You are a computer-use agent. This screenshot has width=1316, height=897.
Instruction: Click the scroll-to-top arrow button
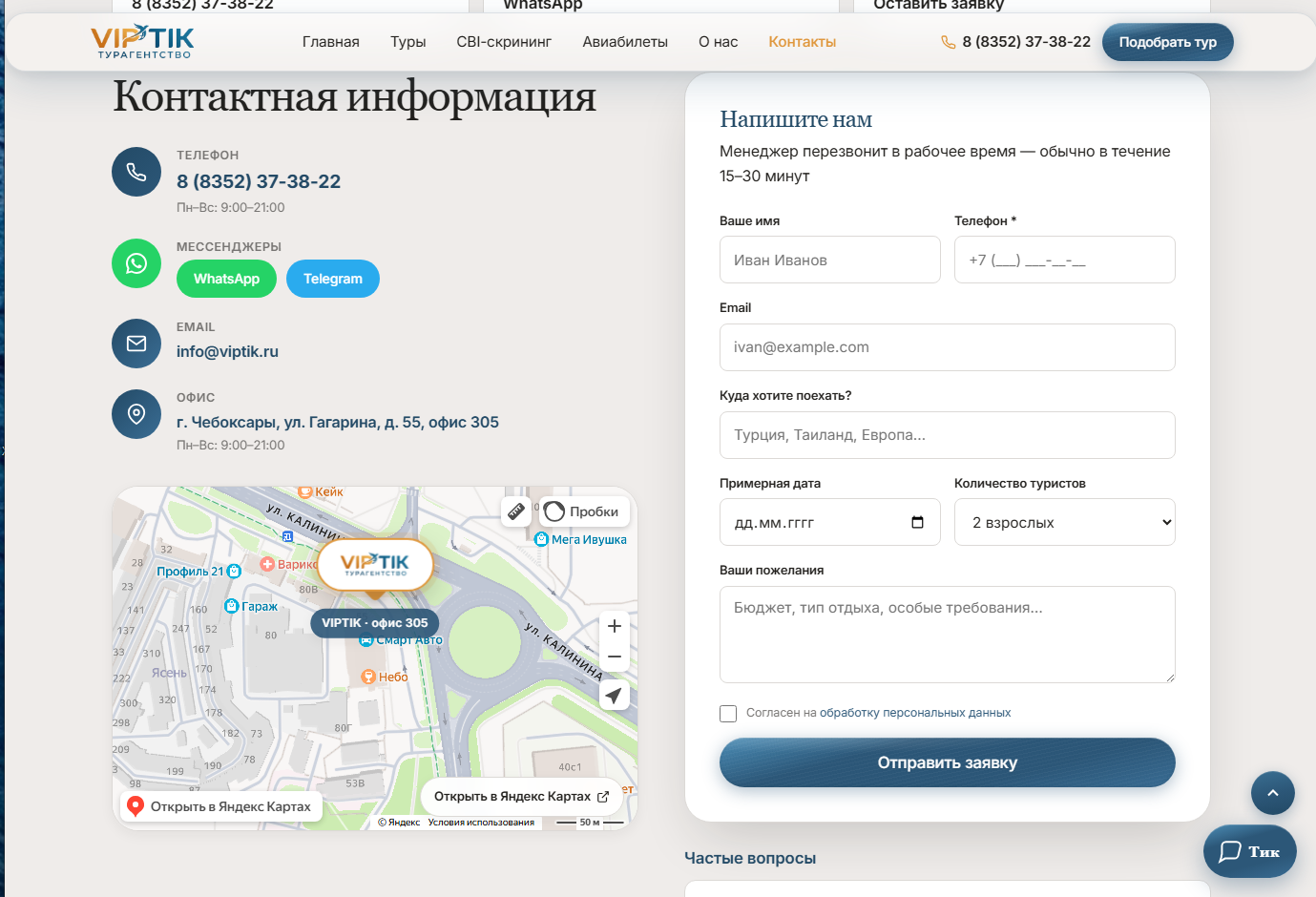coord(1273,793)
